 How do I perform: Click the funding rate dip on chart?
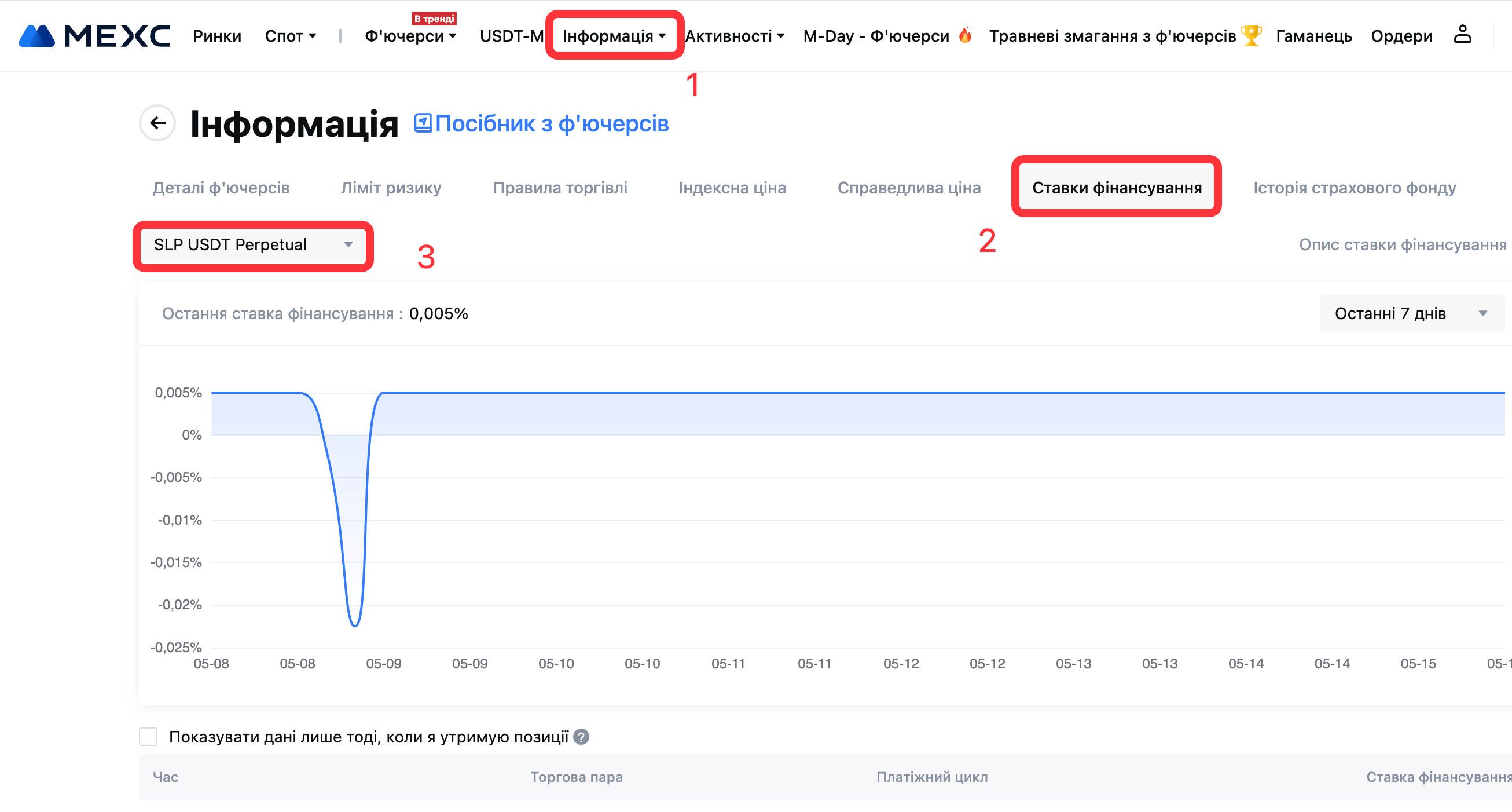click(x=354, y=624)
